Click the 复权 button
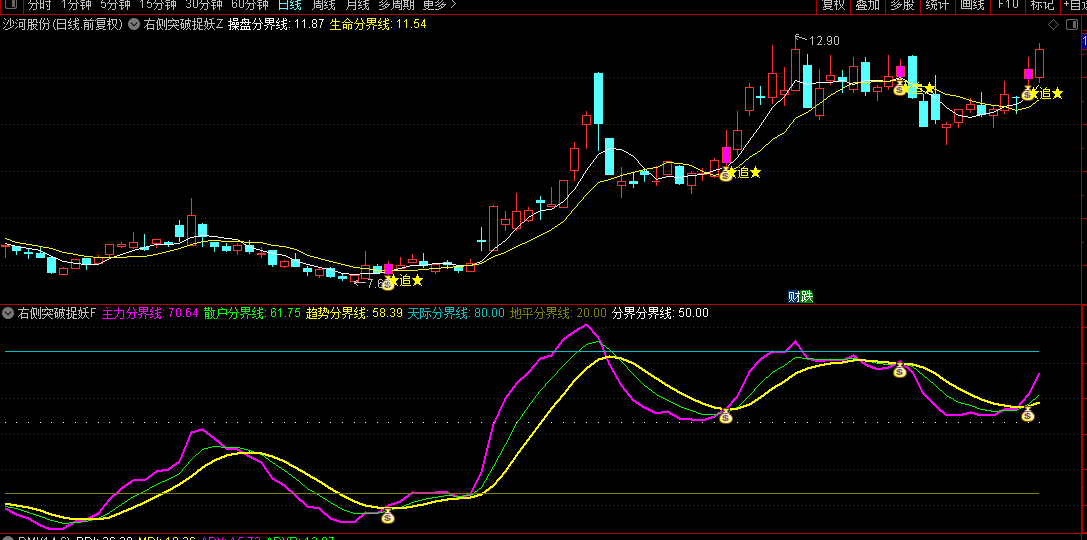 pyautogui.click(x=833, y=5)
